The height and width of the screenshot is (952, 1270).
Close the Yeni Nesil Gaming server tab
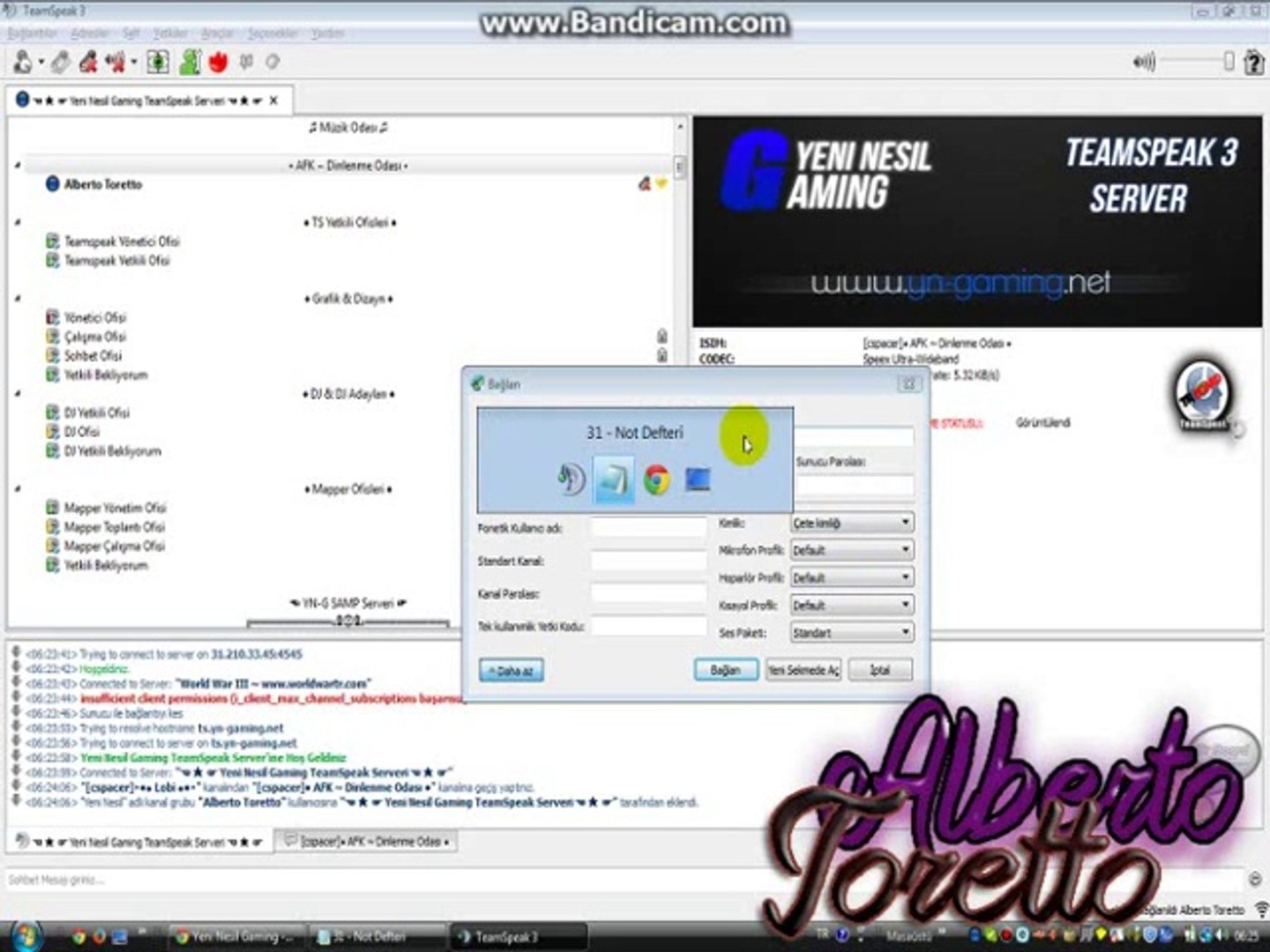(x=273, y=100)
